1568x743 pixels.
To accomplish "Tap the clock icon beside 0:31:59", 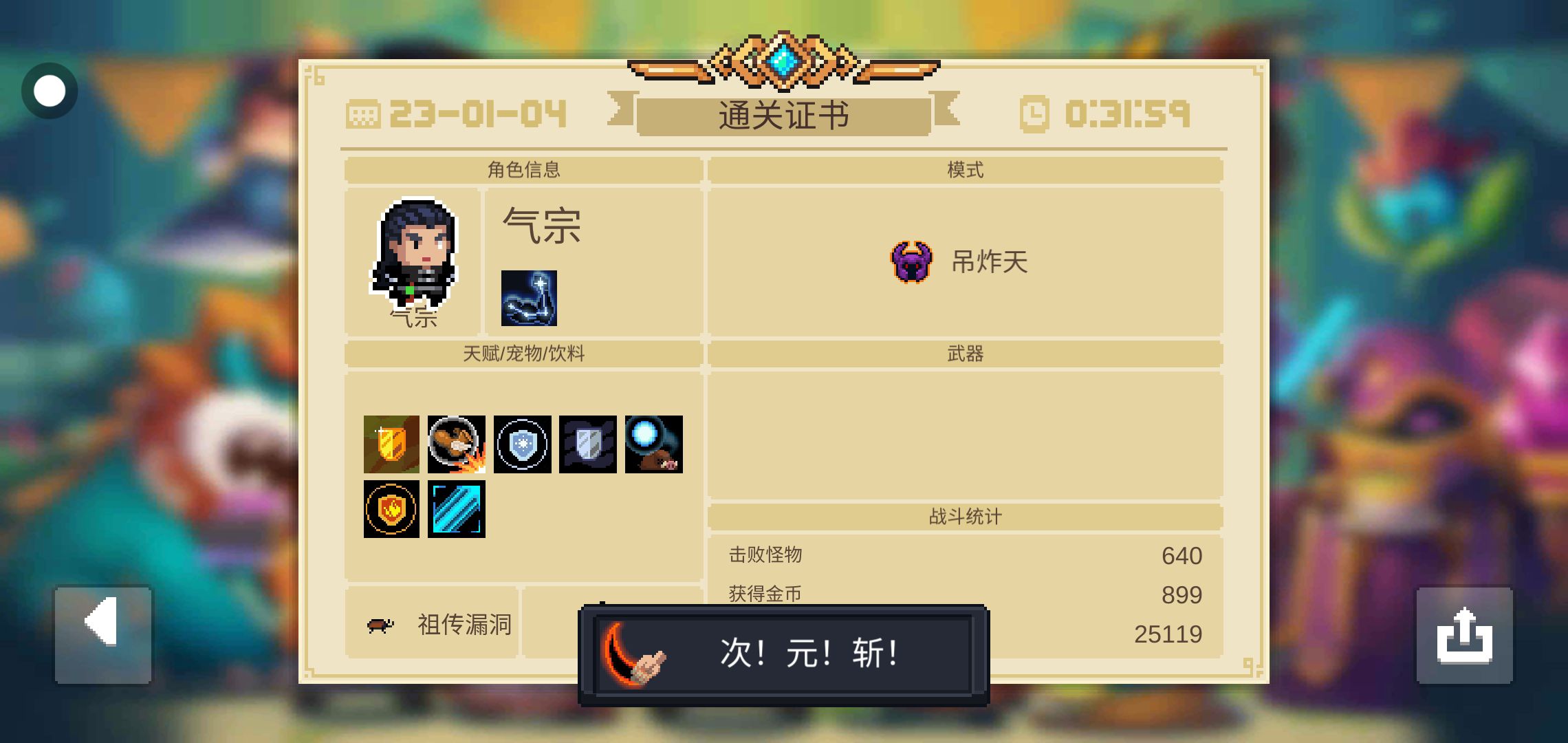I will [1034, 114].
